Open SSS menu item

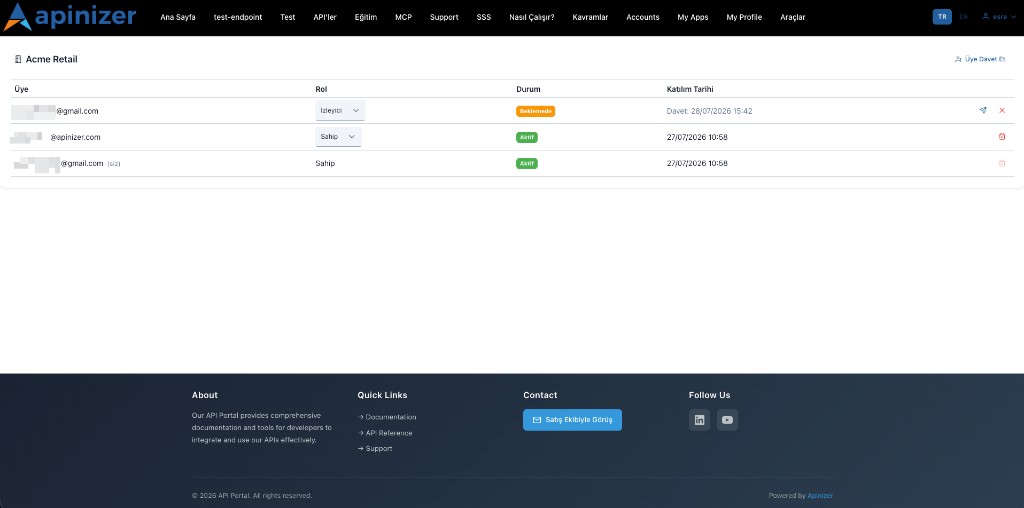click(x=484, y=17)
